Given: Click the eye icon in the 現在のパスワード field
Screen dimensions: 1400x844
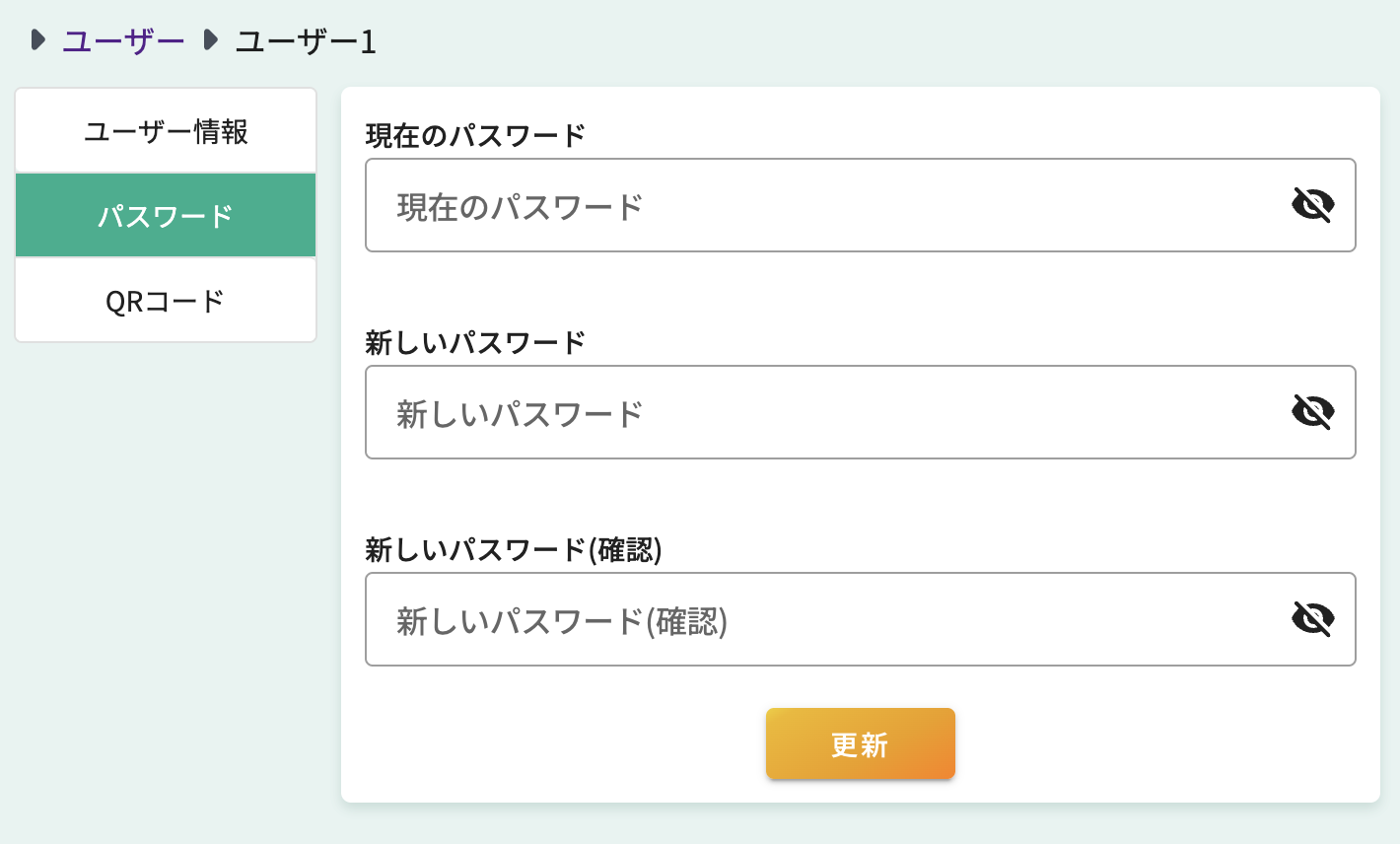Looking at the screenshot, I should 1311,205.
